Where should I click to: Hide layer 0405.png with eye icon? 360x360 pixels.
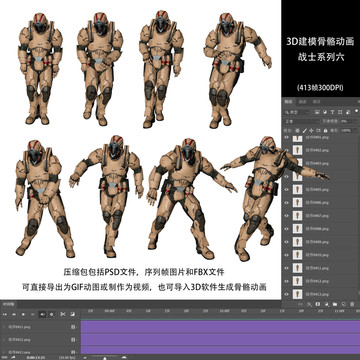286,190
